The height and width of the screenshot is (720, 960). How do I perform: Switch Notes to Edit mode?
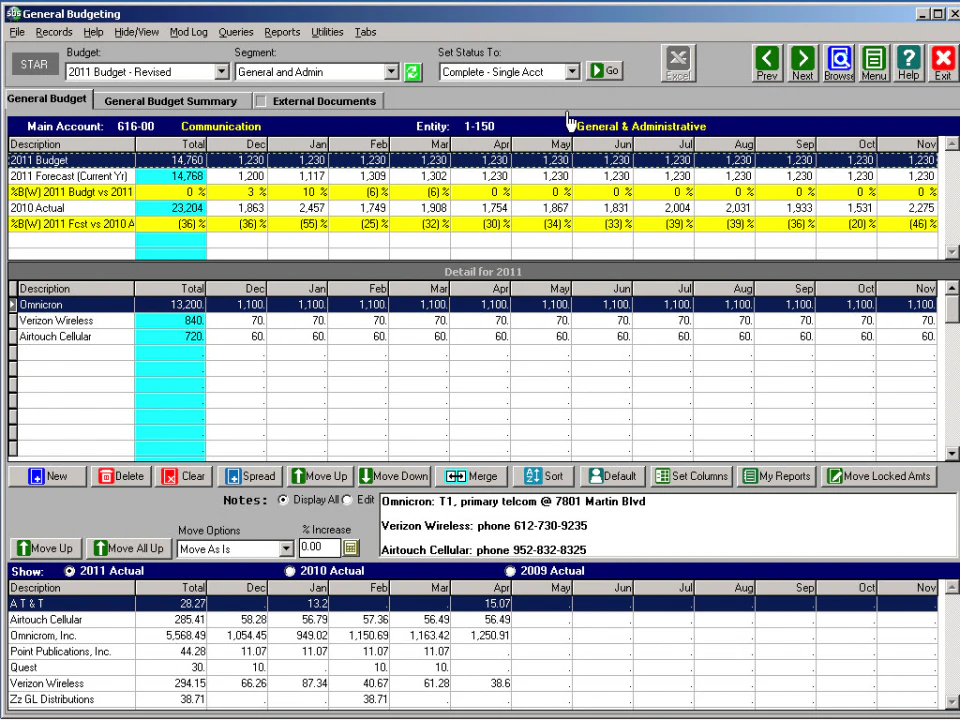[x=347, y=500]
